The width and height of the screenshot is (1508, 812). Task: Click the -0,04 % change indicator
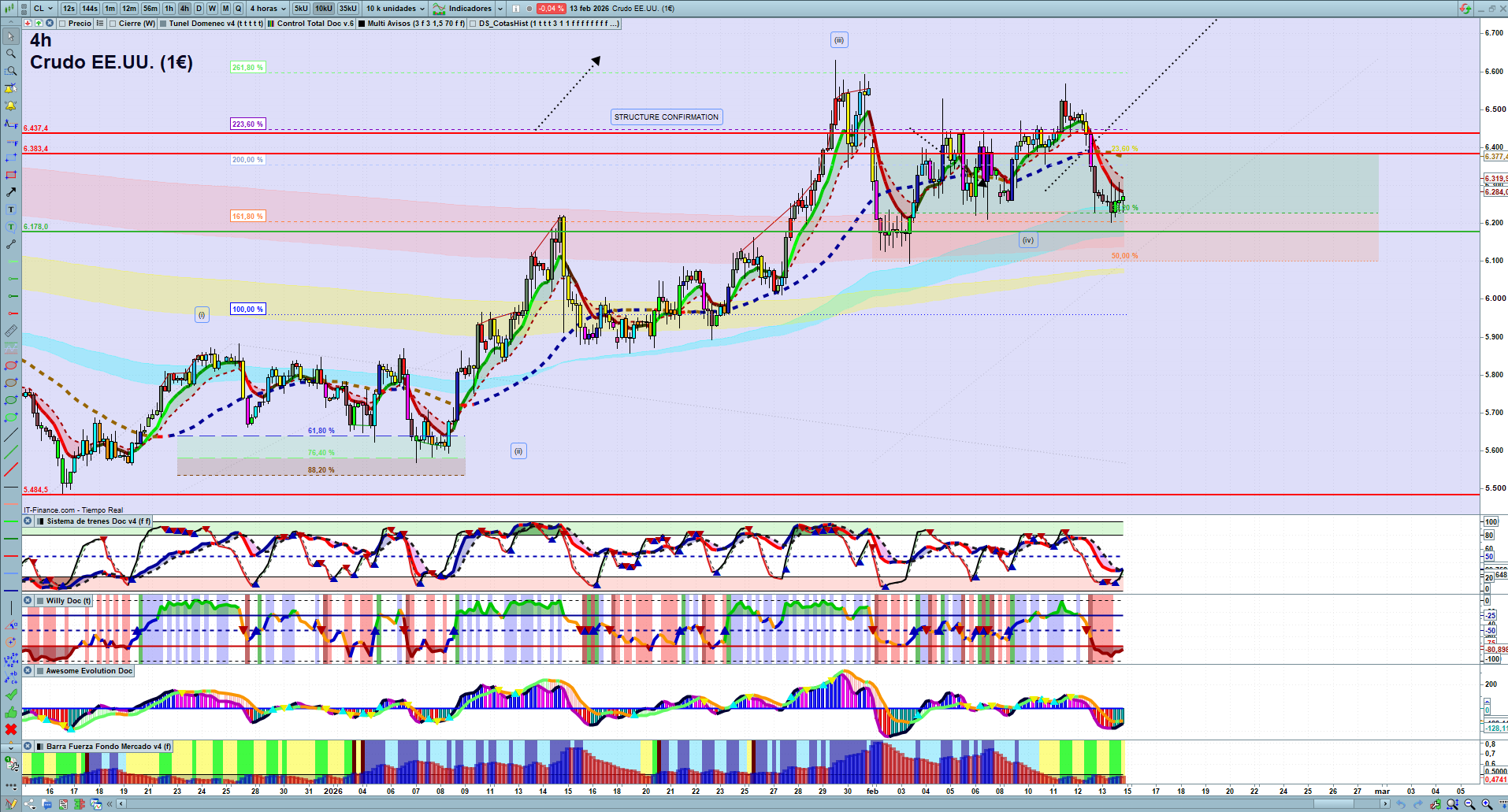551,9
